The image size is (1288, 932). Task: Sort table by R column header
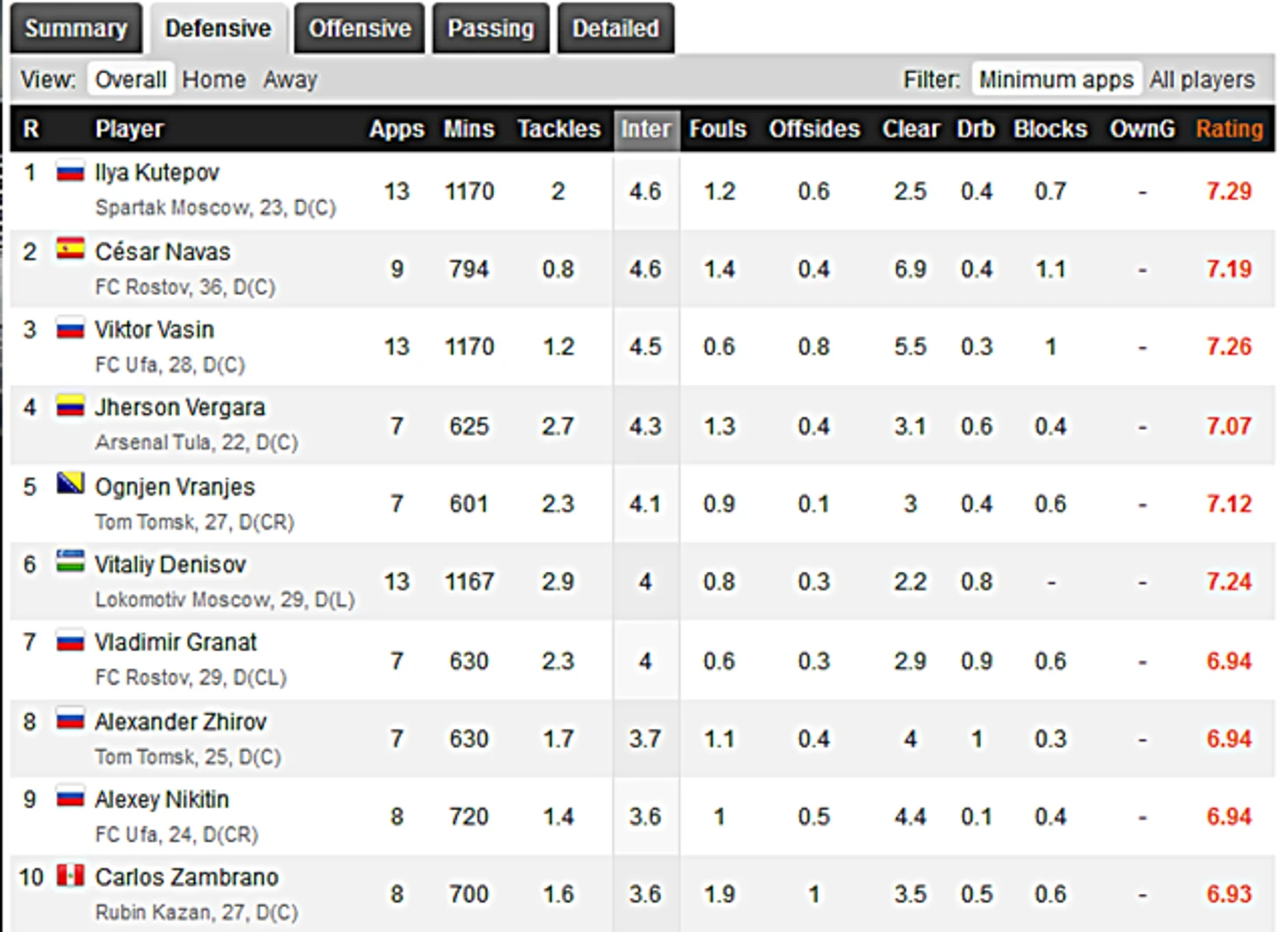coord(31,129)
